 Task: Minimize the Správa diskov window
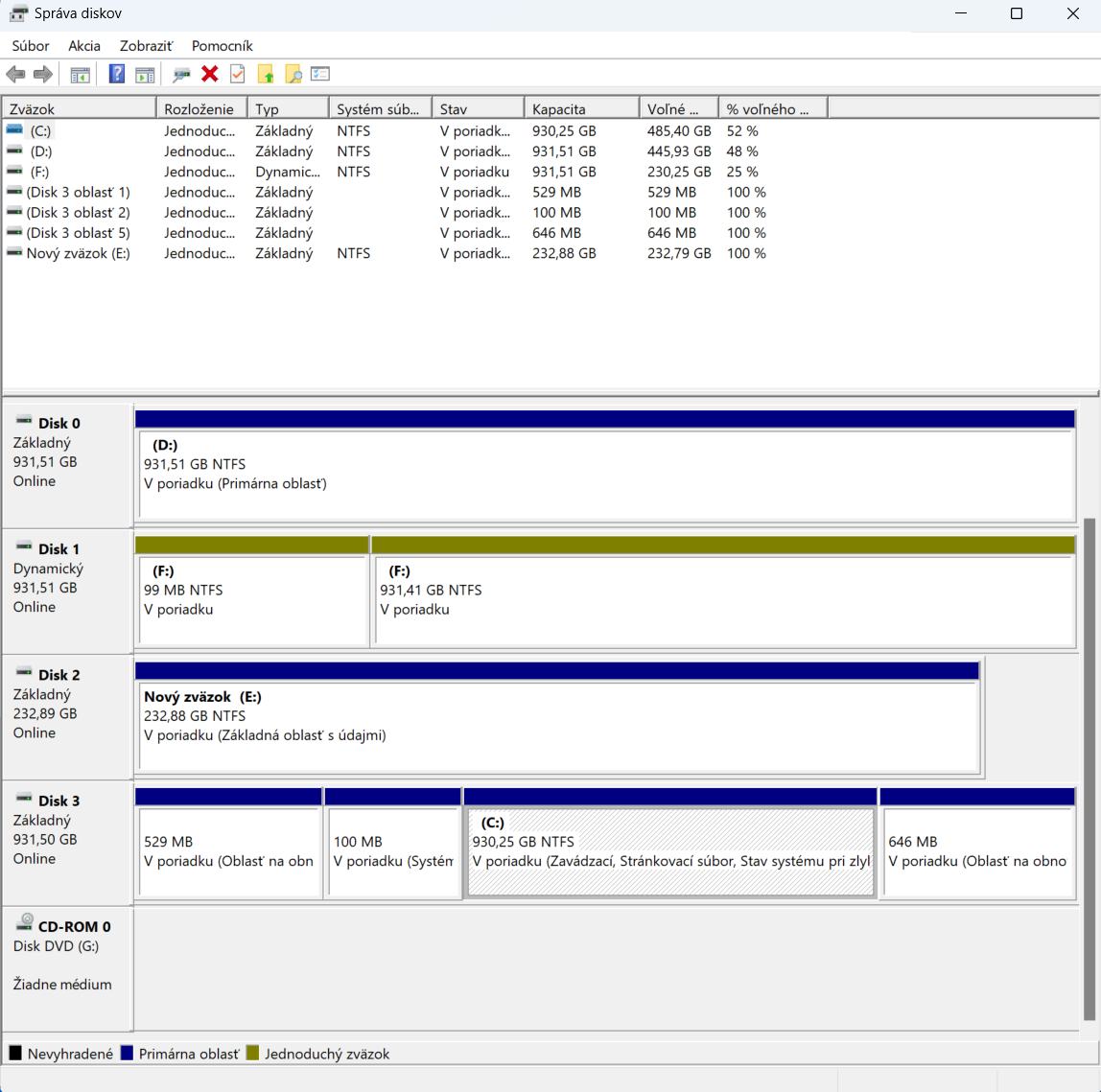pos(961,13)
